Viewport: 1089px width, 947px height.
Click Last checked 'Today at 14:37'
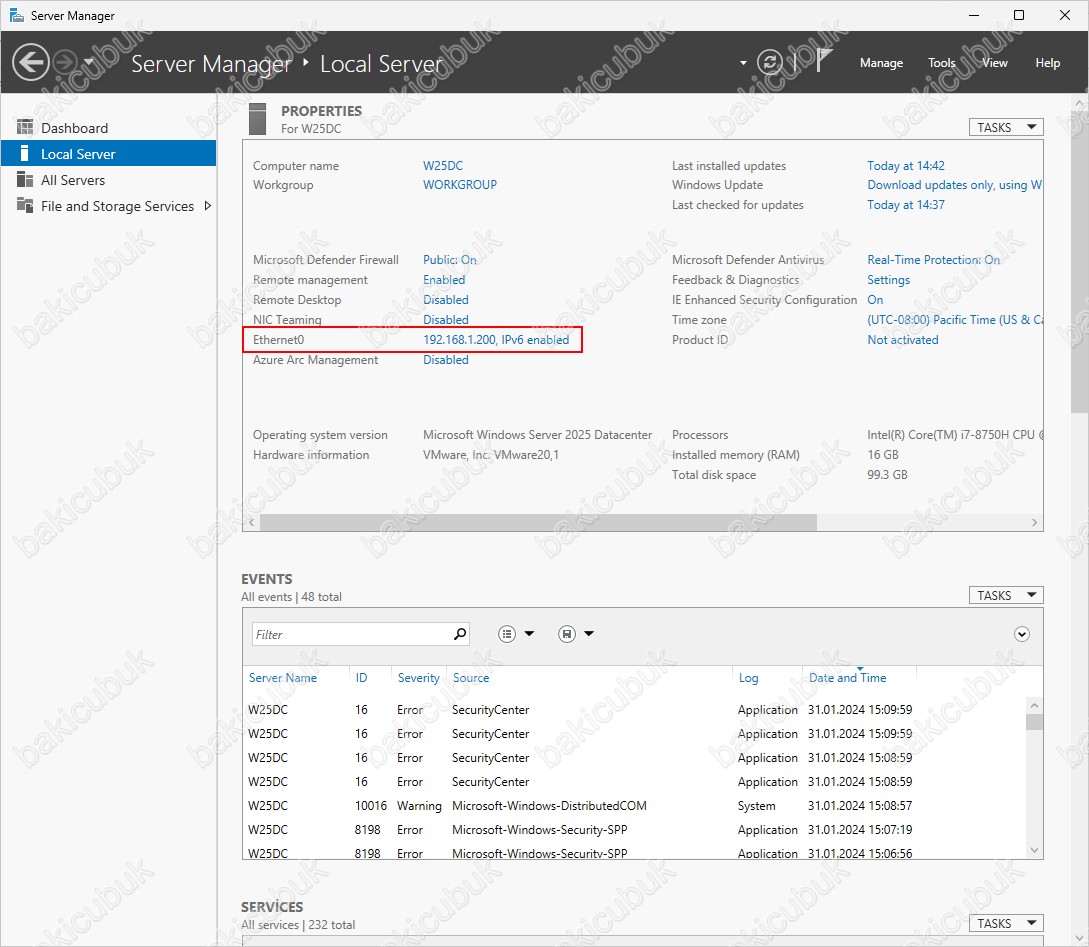click(906, 205)
